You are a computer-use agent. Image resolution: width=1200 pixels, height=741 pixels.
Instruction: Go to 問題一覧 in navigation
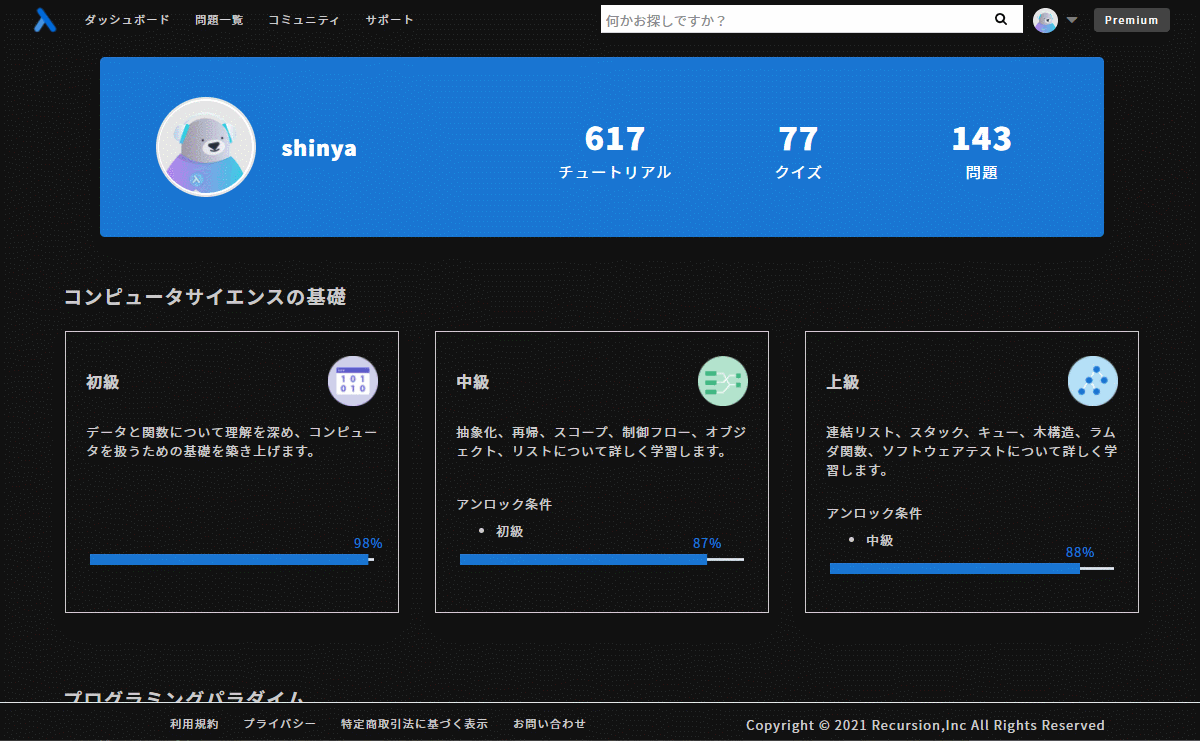coord(219,20)
